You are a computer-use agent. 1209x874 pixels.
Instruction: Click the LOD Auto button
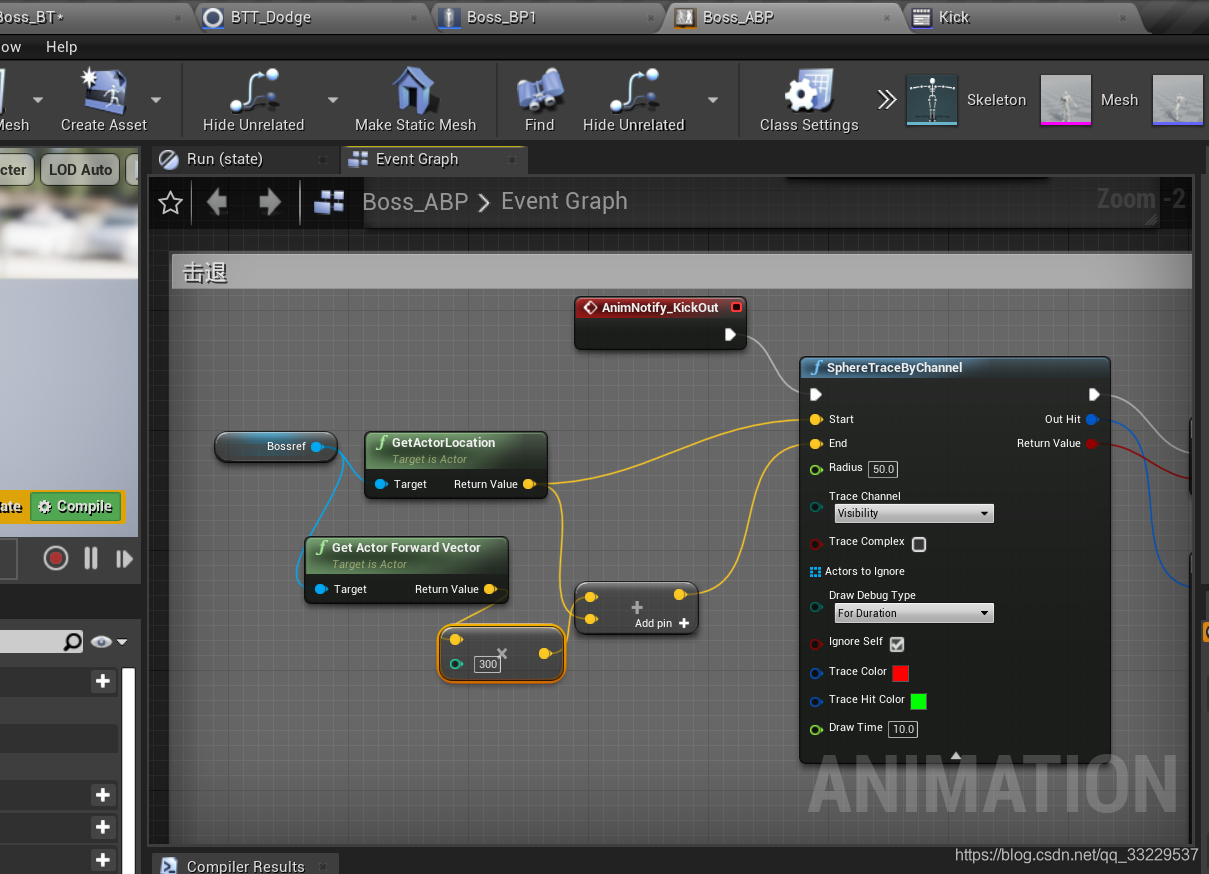click(80, 170)
